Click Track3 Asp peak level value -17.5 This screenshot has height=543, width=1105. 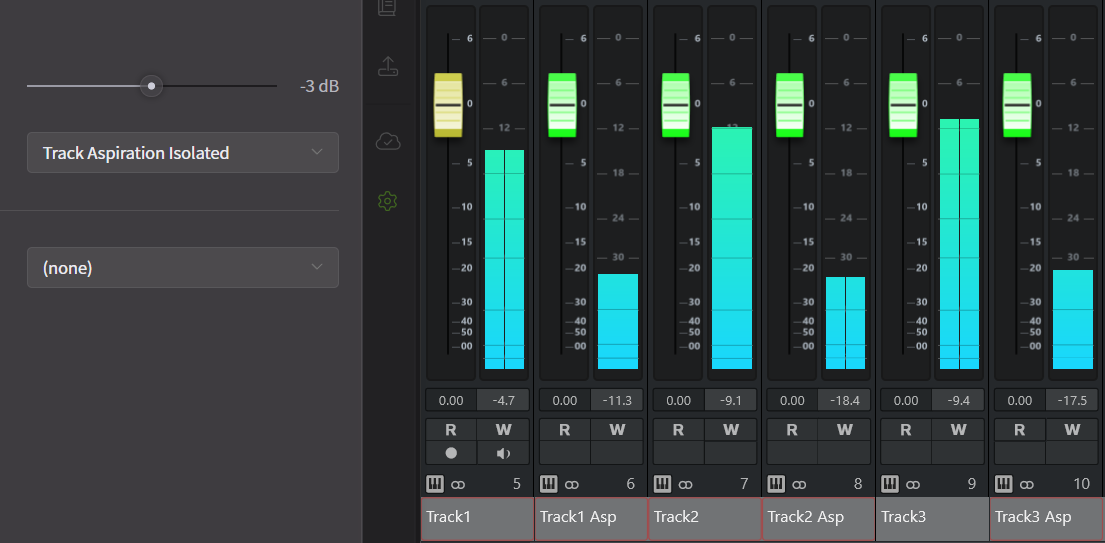pos(1072,400)
